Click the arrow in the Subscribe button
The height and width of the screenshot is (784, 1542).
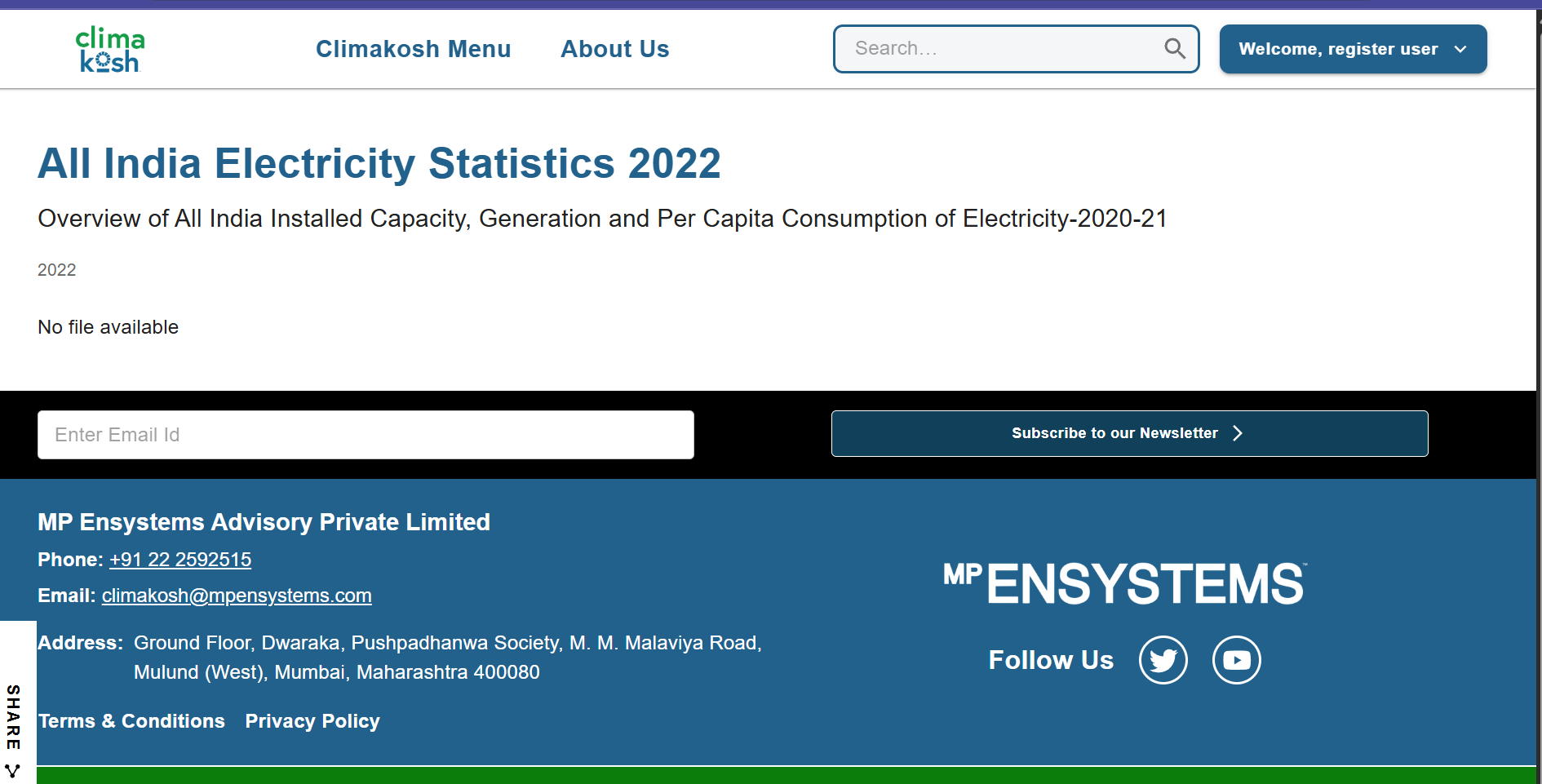point(1238,433)
